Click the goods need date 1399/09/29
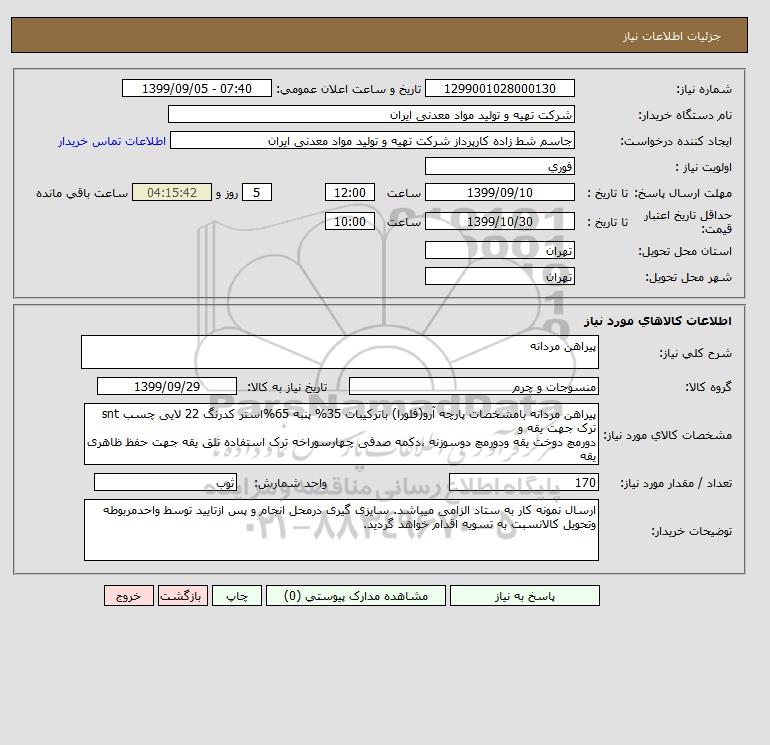The image size is (770, 745). click(167, 386)
